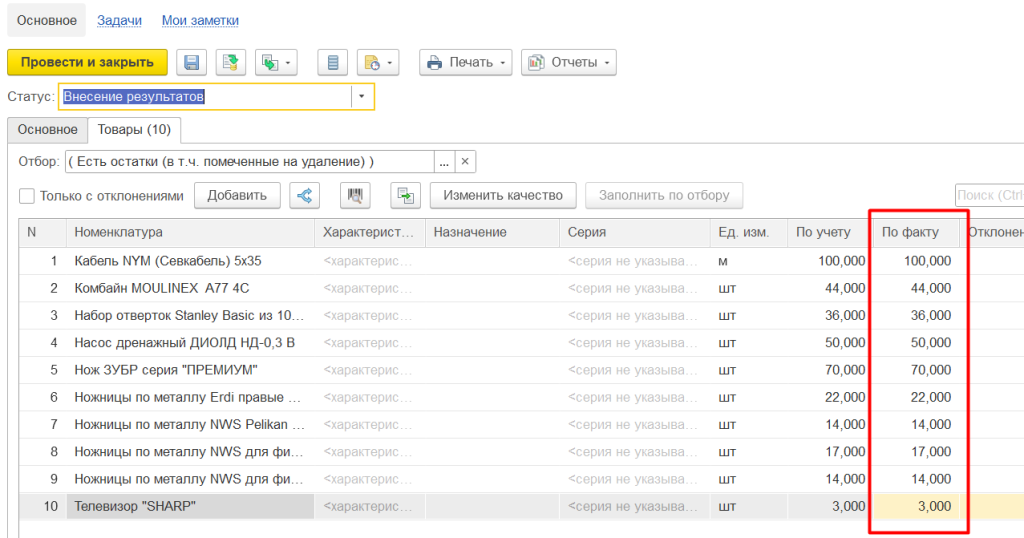
Task: Expand the Статус dropdown arrow
Action: 362,97
